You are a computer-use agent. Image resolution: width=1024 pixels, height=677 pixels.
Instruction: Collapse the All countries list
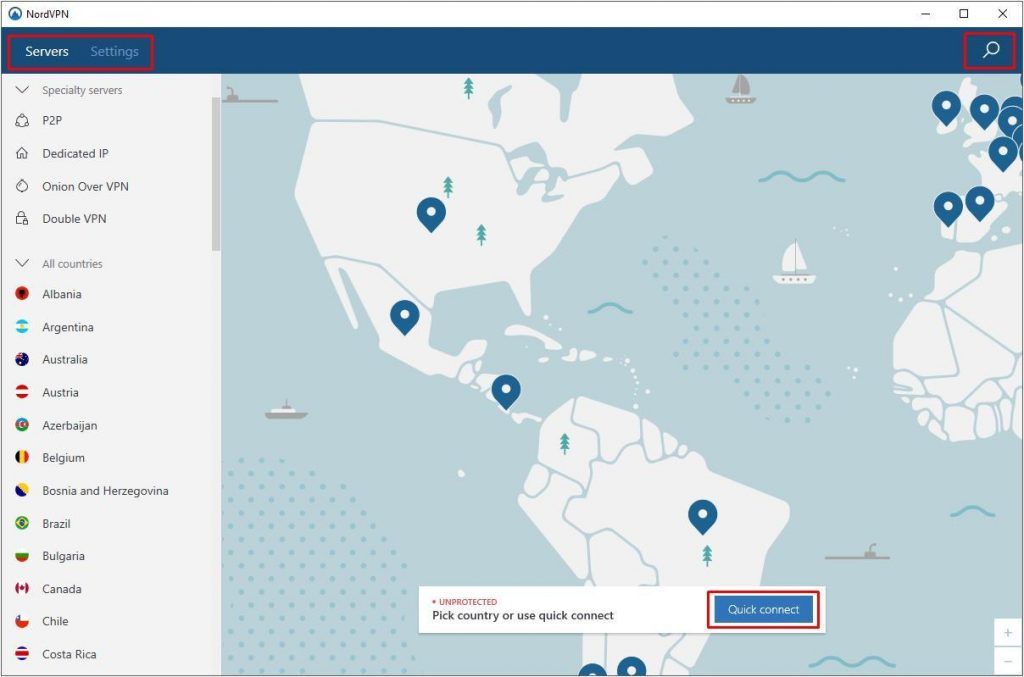[x=21, y=263]
